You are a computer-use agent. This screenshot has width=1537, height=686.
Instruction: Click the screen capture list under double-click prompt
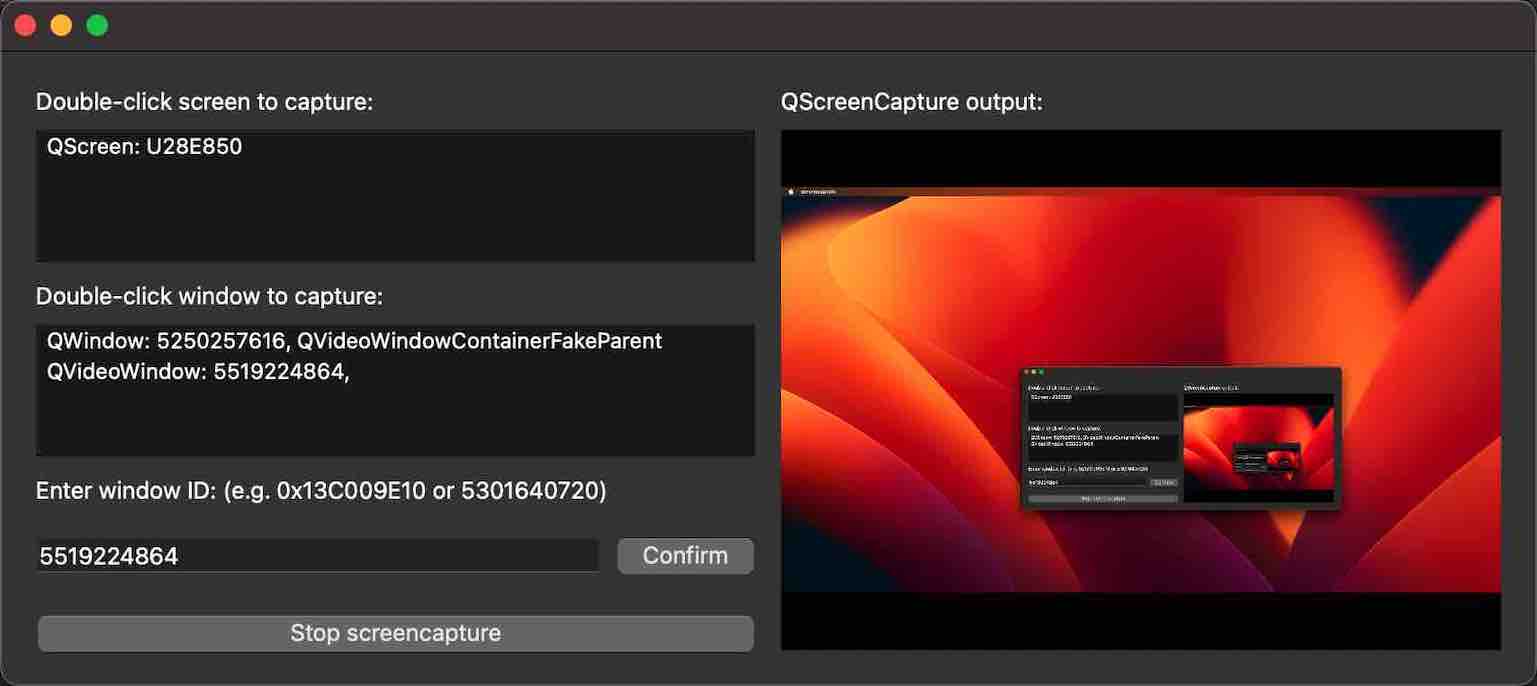click(396, 195)
